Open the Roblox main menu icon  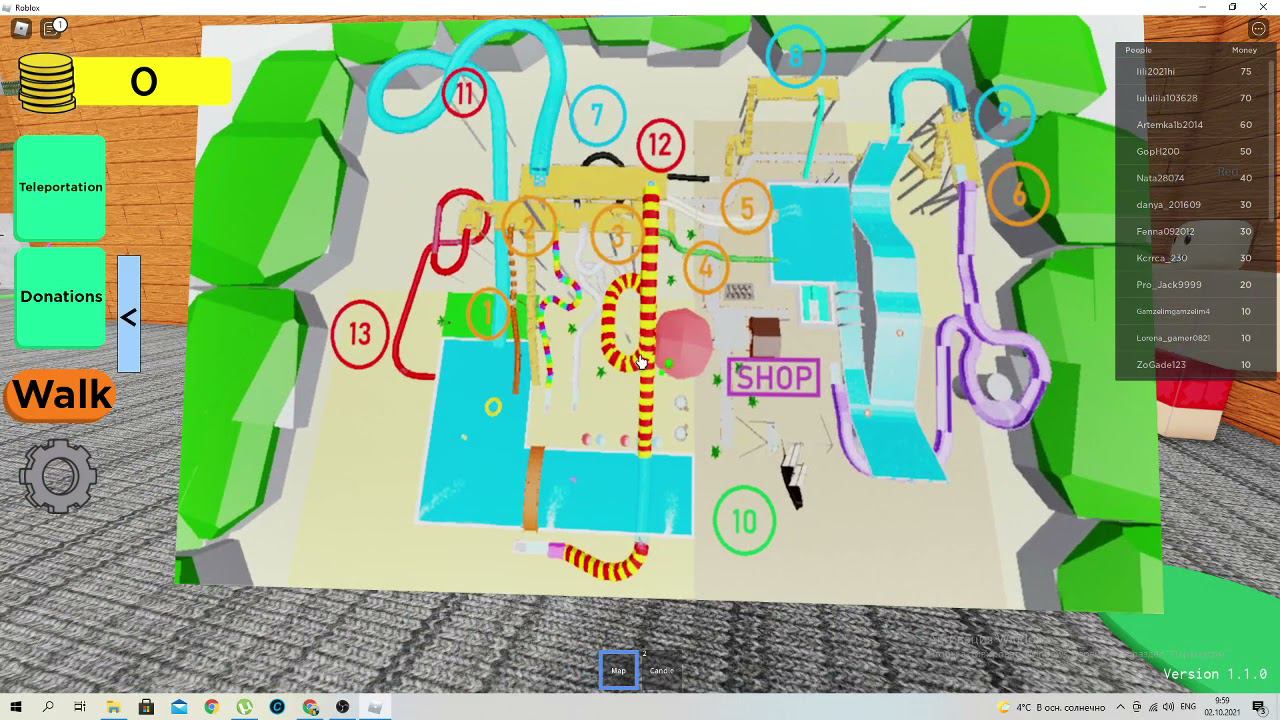tap(20, 29)
